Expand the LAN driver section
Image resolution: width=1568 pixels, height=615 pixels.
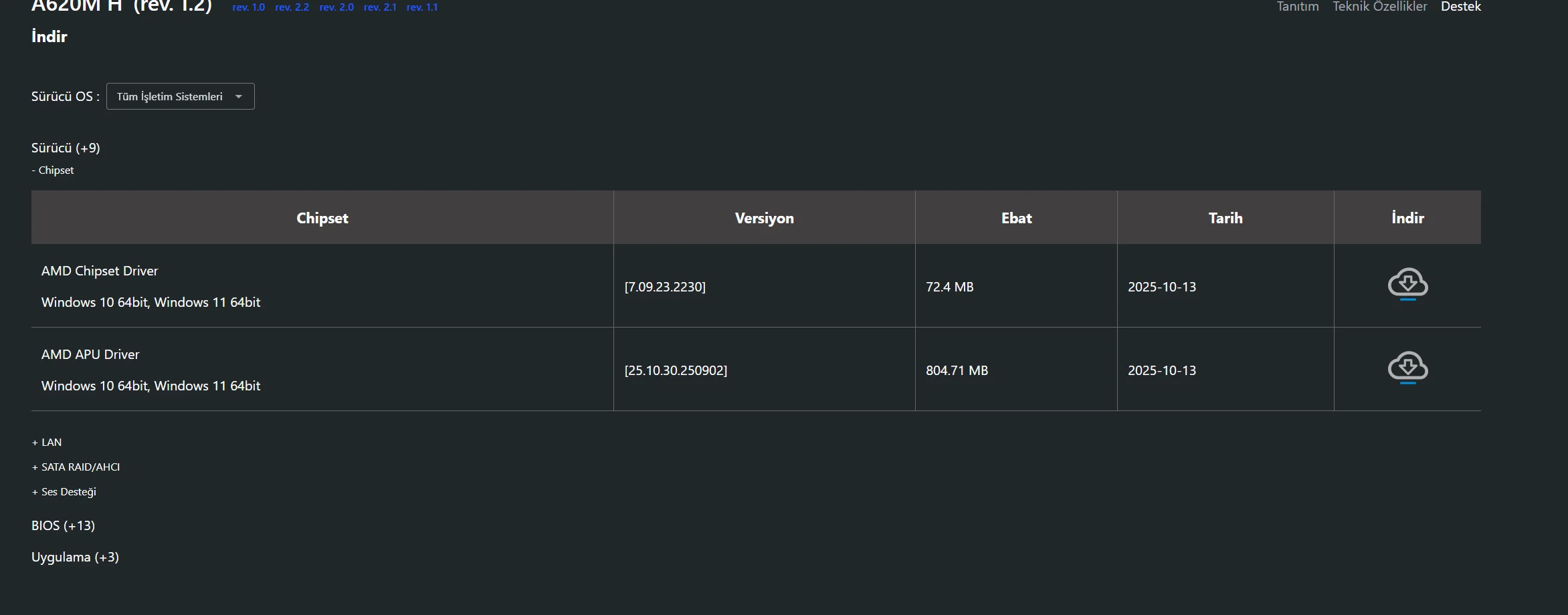[x=47, y=443]
